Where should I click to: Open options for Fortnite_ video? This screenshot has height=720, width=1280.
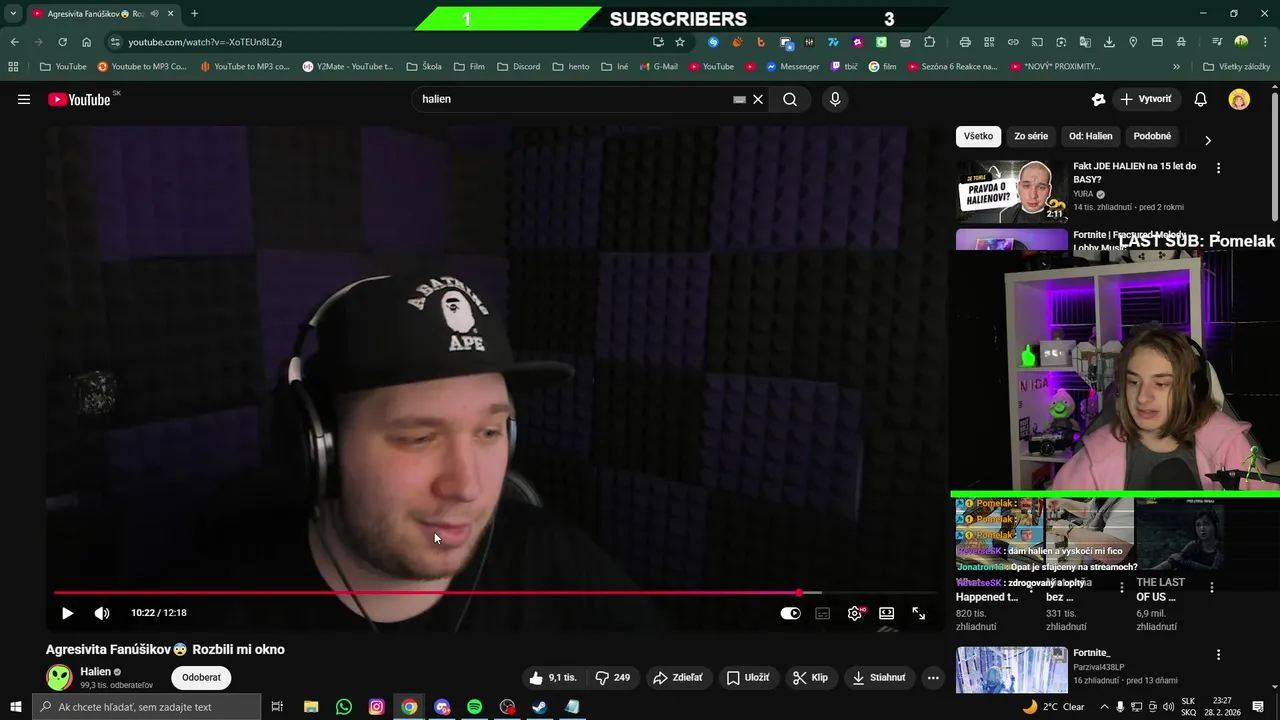tap(1218, 655)
